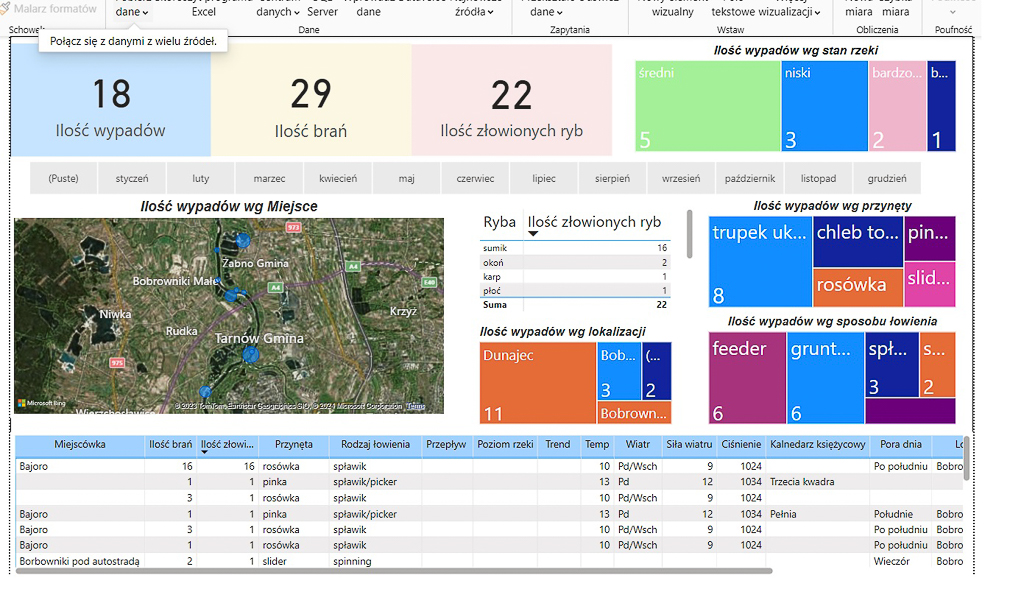The height and width of the screenshot is (603, 1024).
Task: Open the Pobierz dane dropdown in the Dane group
Action: click(x=132, y=12)
